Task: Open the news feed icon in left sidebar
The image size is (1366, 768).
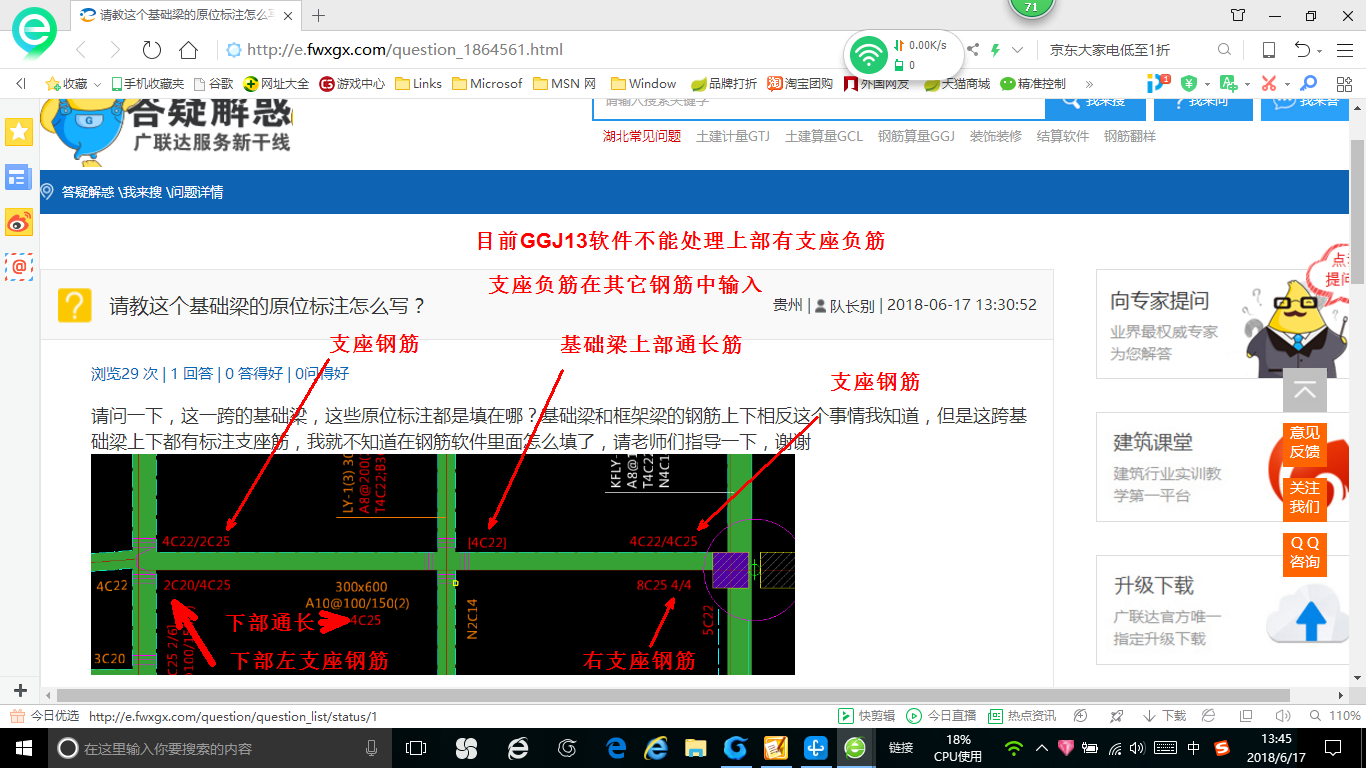Action: click(x=19, y=177)
